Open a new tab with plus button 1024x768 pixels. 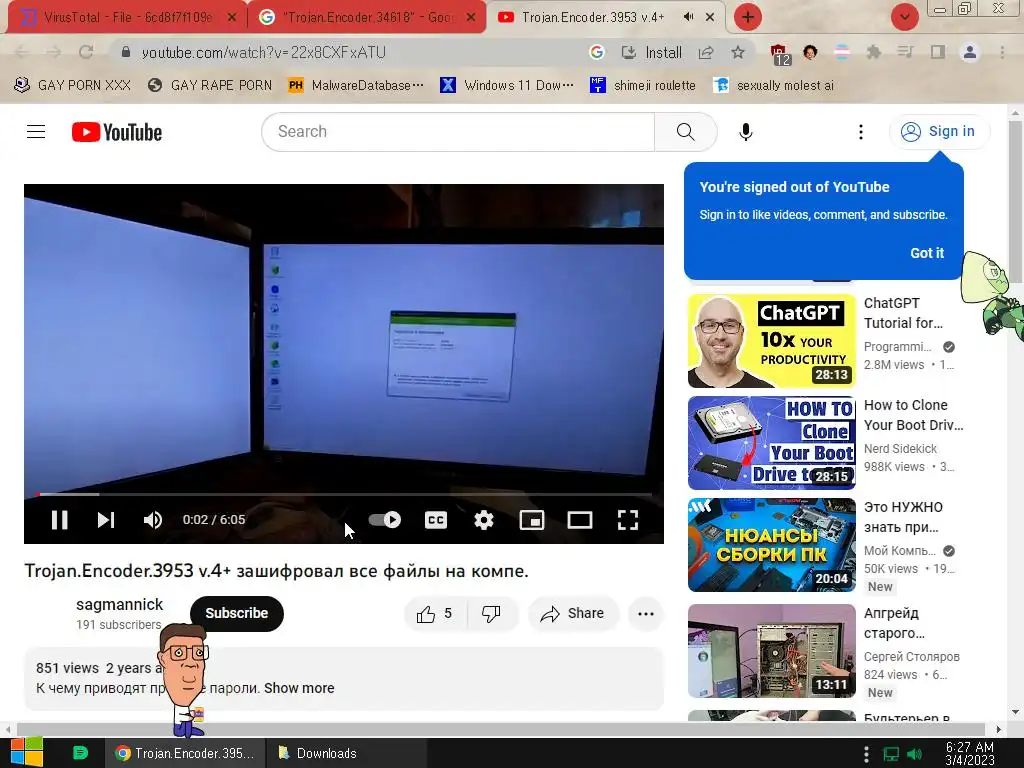[748, 17]
